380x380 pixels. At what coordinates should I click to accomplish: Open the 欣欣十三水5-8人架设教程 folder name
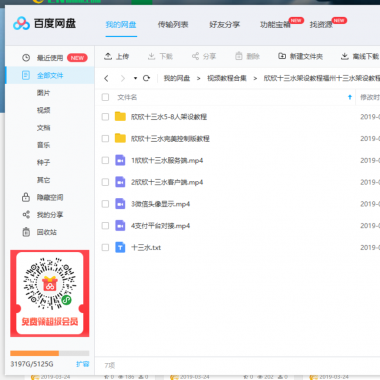click(169, 117)
